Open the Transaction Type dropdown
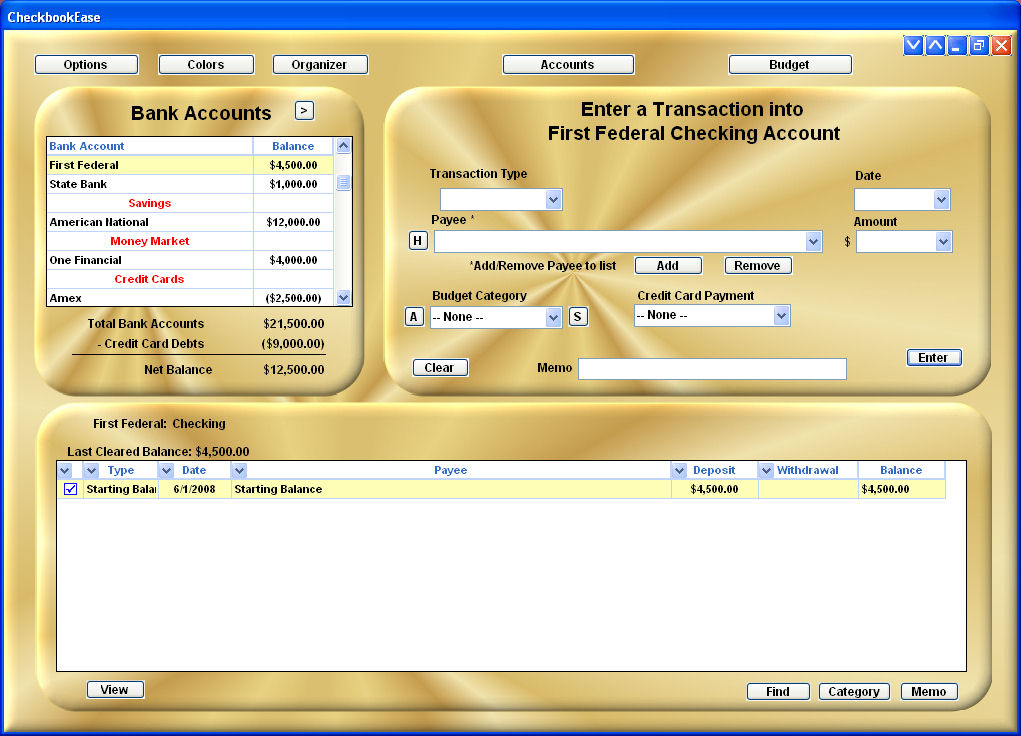Screen dimensions: 1021x736 coord(554,199)
